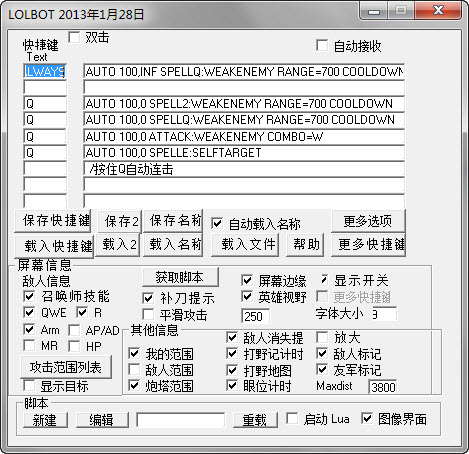The height and width of the screenshot is (454, 469).
Task: Open the 帮助 help button
Action: 305,245
